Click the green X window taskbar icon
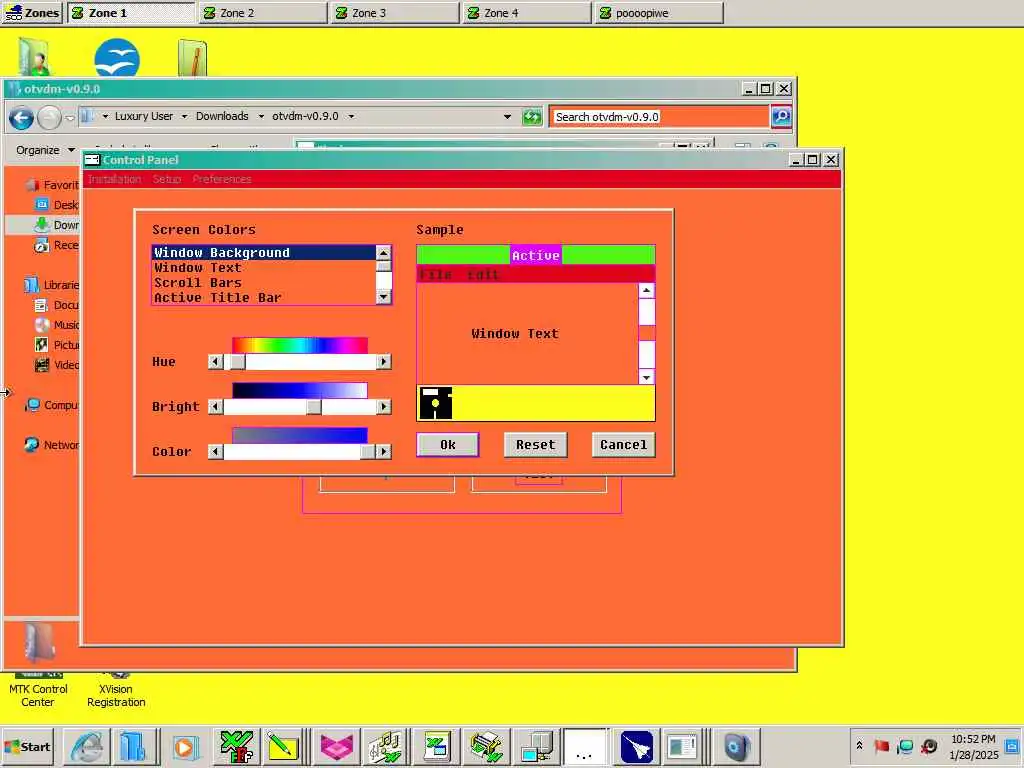This screenshot has width=1024, height=768. coord(436,746)
